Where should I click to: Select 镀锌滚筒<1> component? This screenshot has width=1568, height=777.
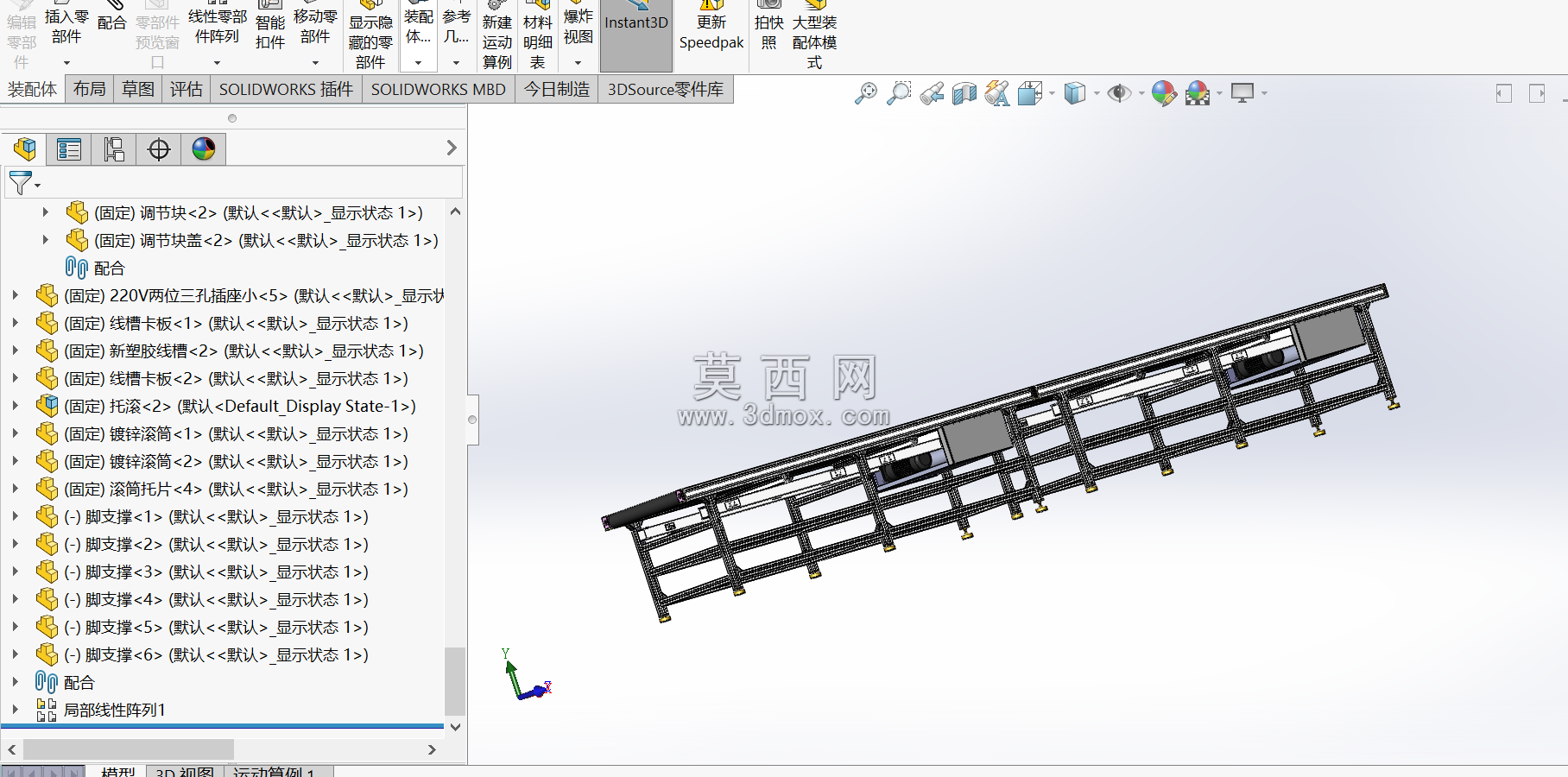[236, 433]
